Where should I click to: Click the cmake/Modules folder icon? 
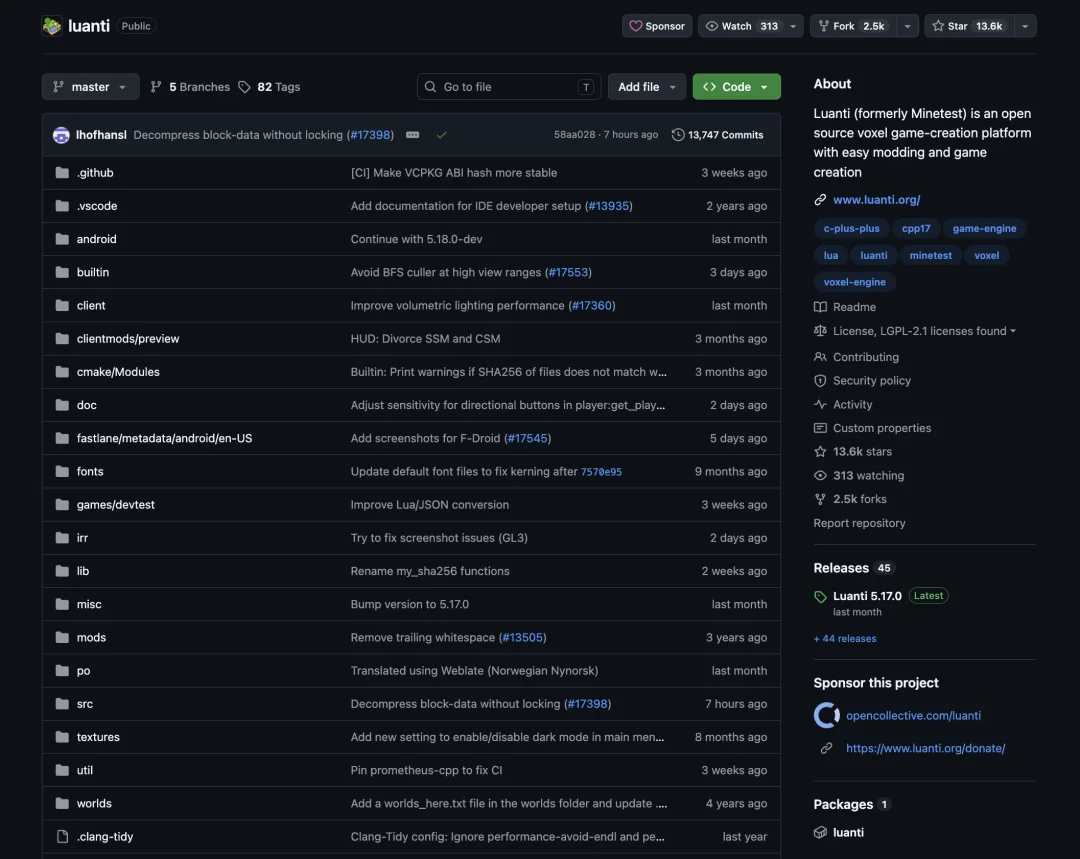click(62, 372)
